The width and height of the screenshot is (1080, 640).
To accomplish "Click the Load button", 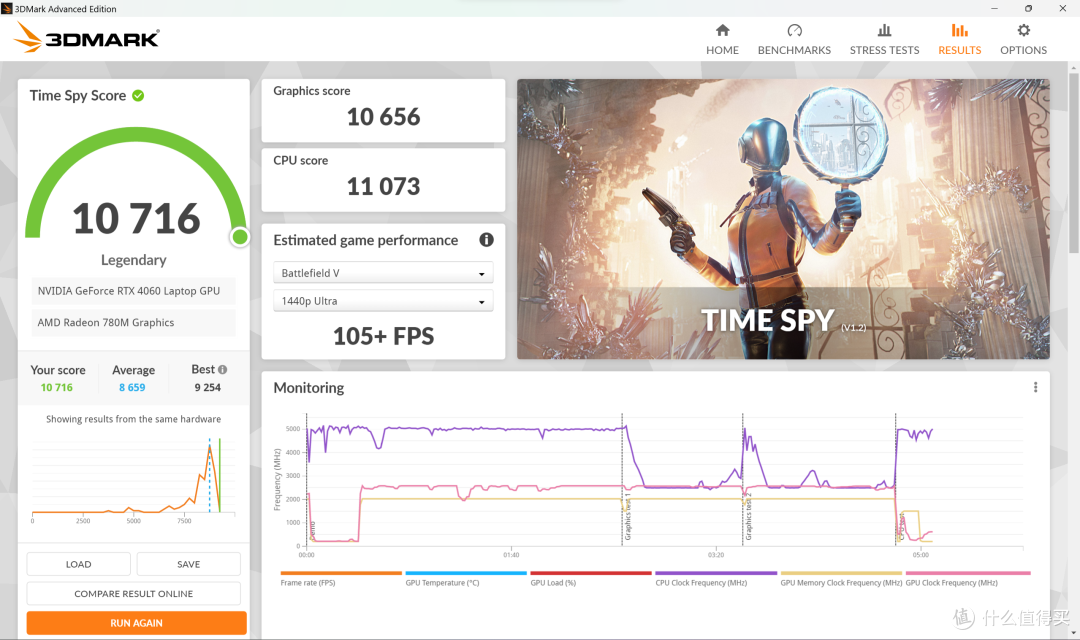I will pyautogui.click(x=79, y=564).
